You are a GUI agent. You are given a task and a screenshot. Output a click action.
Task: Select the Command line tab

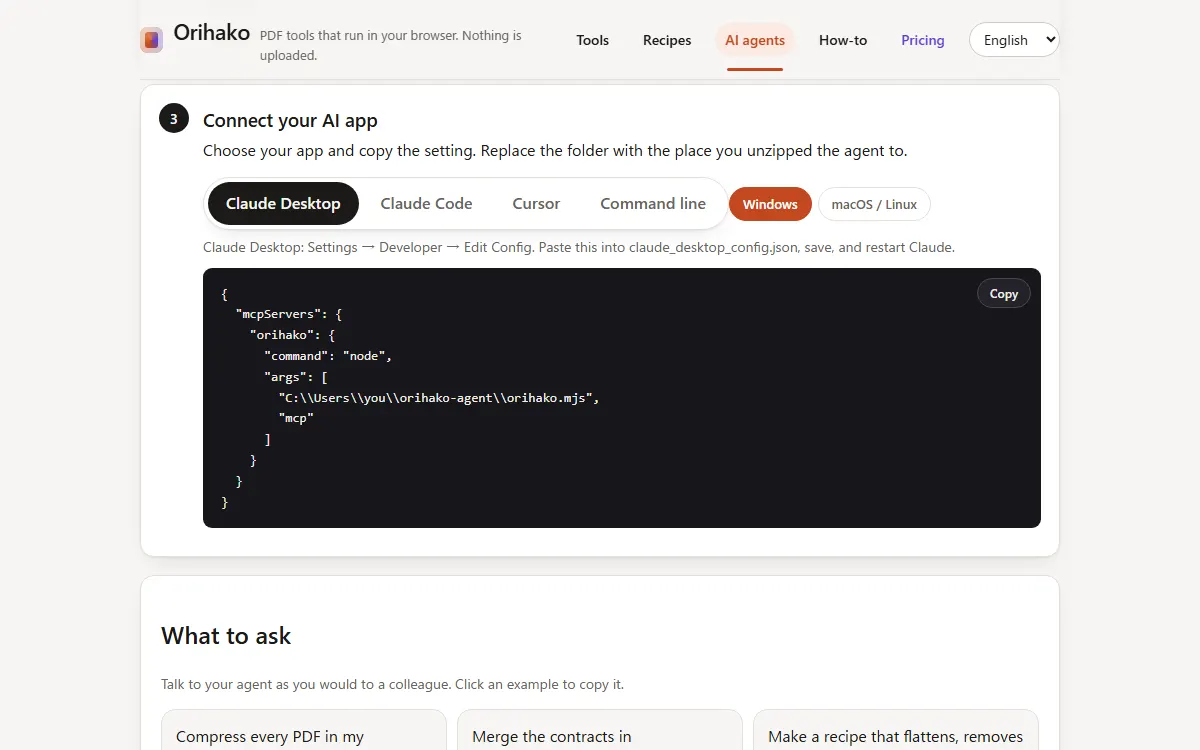pyautogui.click(x=653, y=203)
